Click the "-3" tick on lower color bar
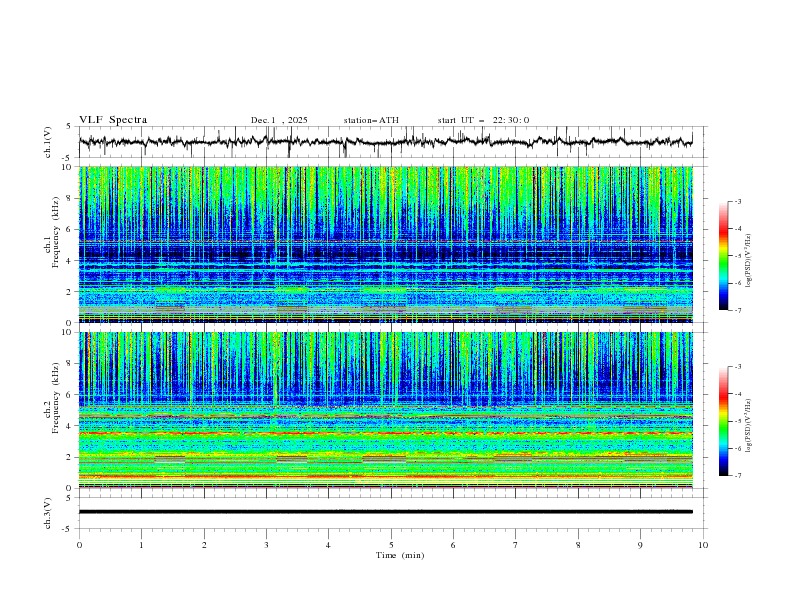The image size is (792, 612). tap(737, 367)
